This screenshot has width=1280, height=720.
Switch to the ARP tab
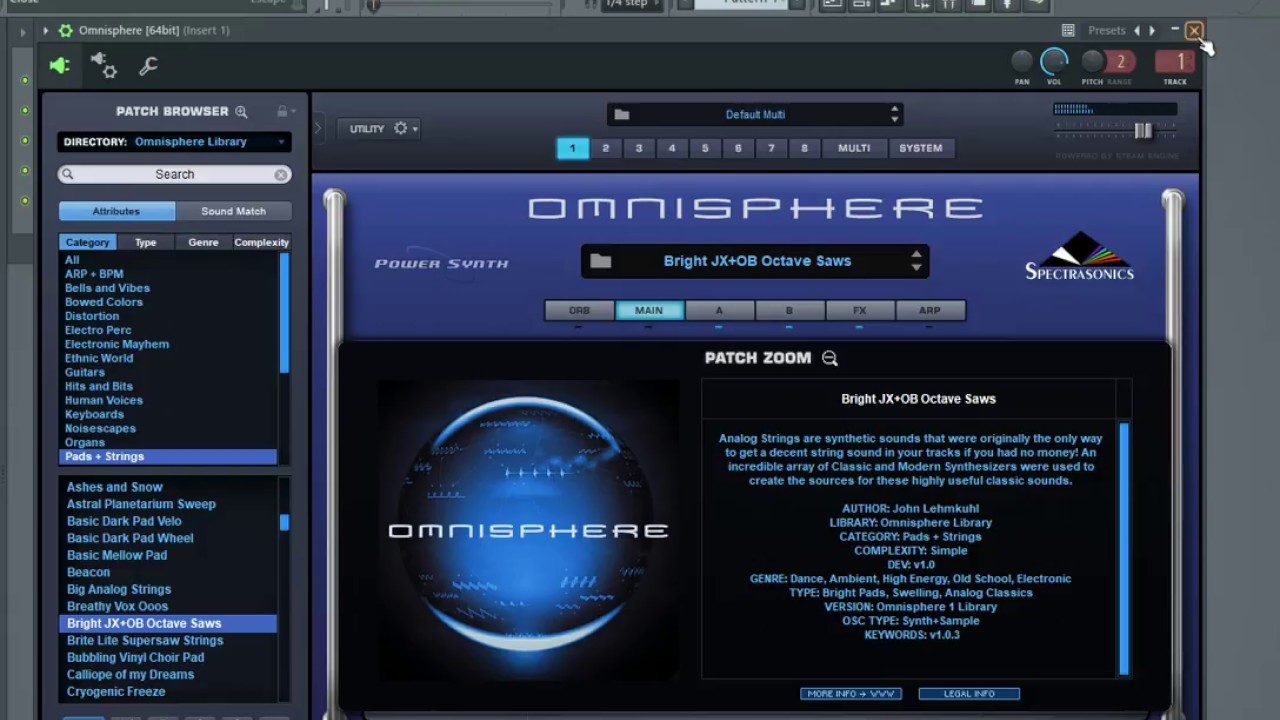tap(930, 311)
